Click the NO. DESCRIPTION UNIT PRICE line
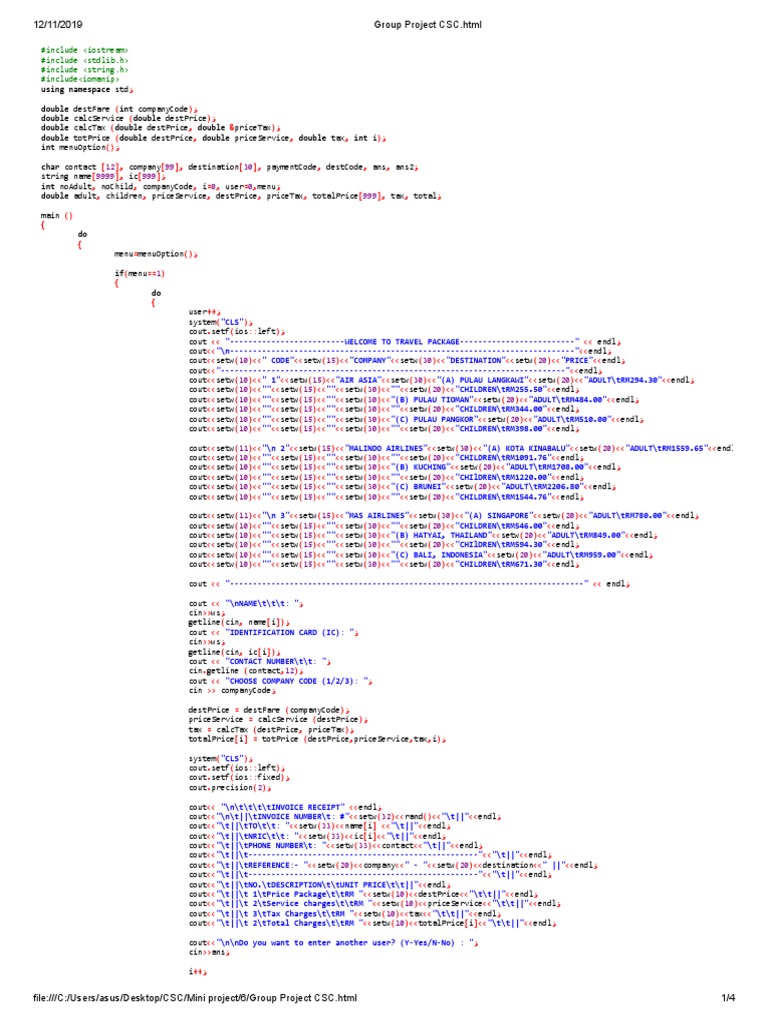Screen dimensions: 768x1024 320,885
